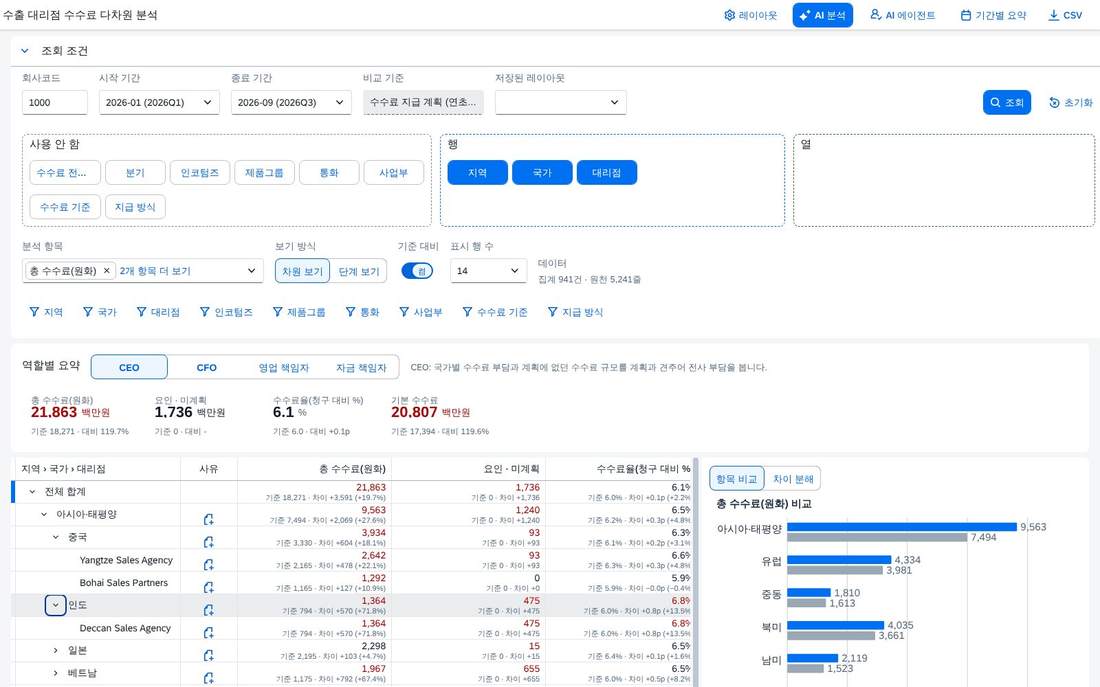Collapse the 아시아·태평양 tree row

[43, 514]
